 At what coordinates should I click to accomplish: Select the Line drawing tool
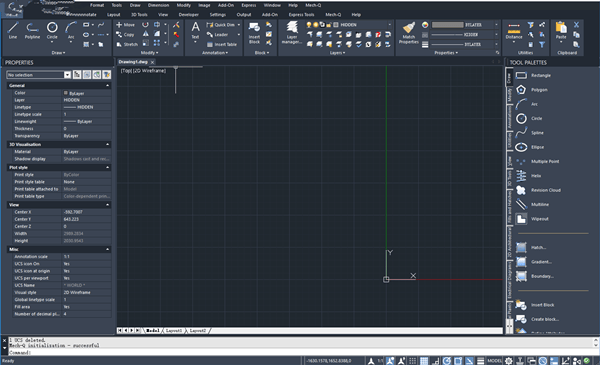click(x=13, y=31)
